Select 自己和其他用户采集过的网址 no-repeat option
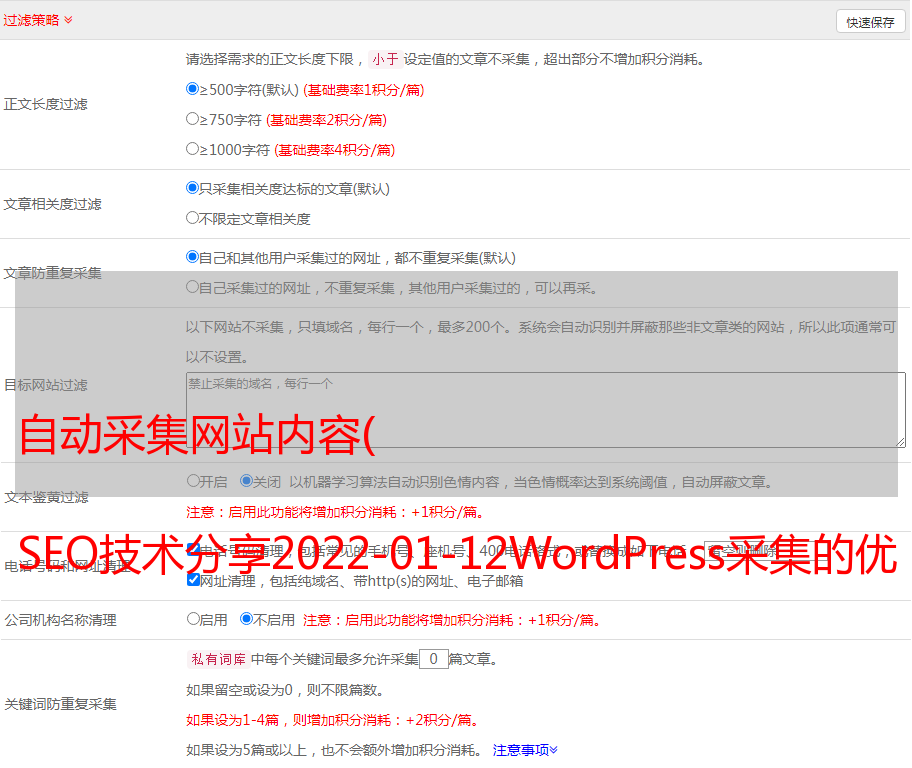Viewport: 912px width, 768px height. coord(193,257)
